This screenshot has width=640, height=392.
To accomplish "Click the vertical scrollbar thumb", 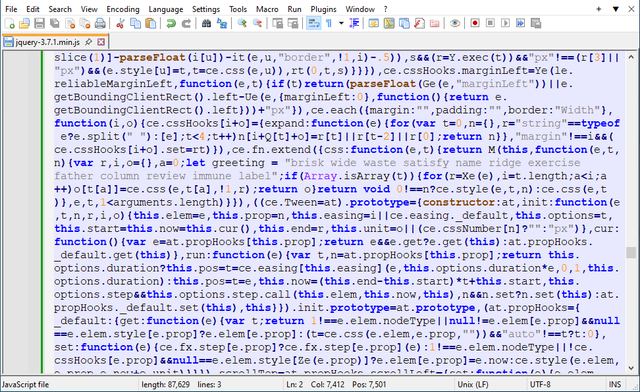I will pyautogui.click(x=631, y=252).
